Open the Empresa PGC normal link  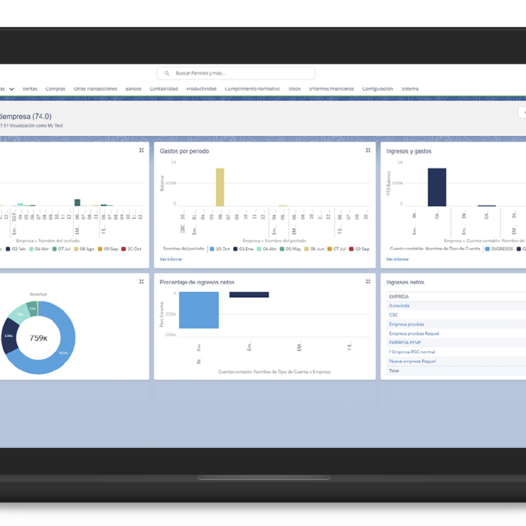[x=412, y=352]
